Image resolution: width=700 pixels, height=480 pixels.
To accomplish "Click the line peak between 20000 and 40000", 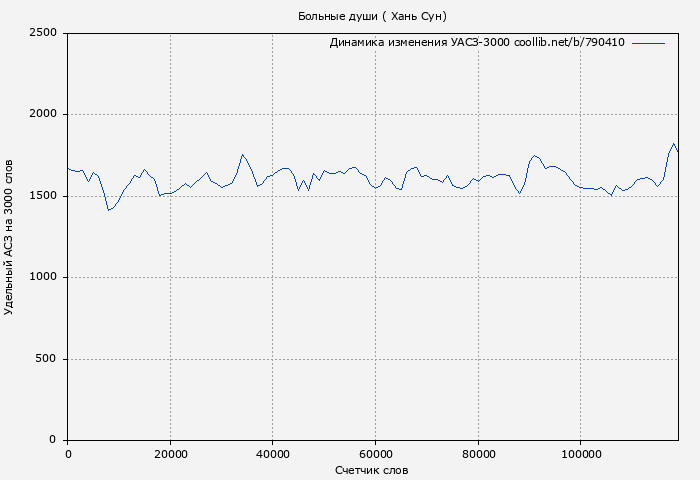I will (x=242, y=155).
